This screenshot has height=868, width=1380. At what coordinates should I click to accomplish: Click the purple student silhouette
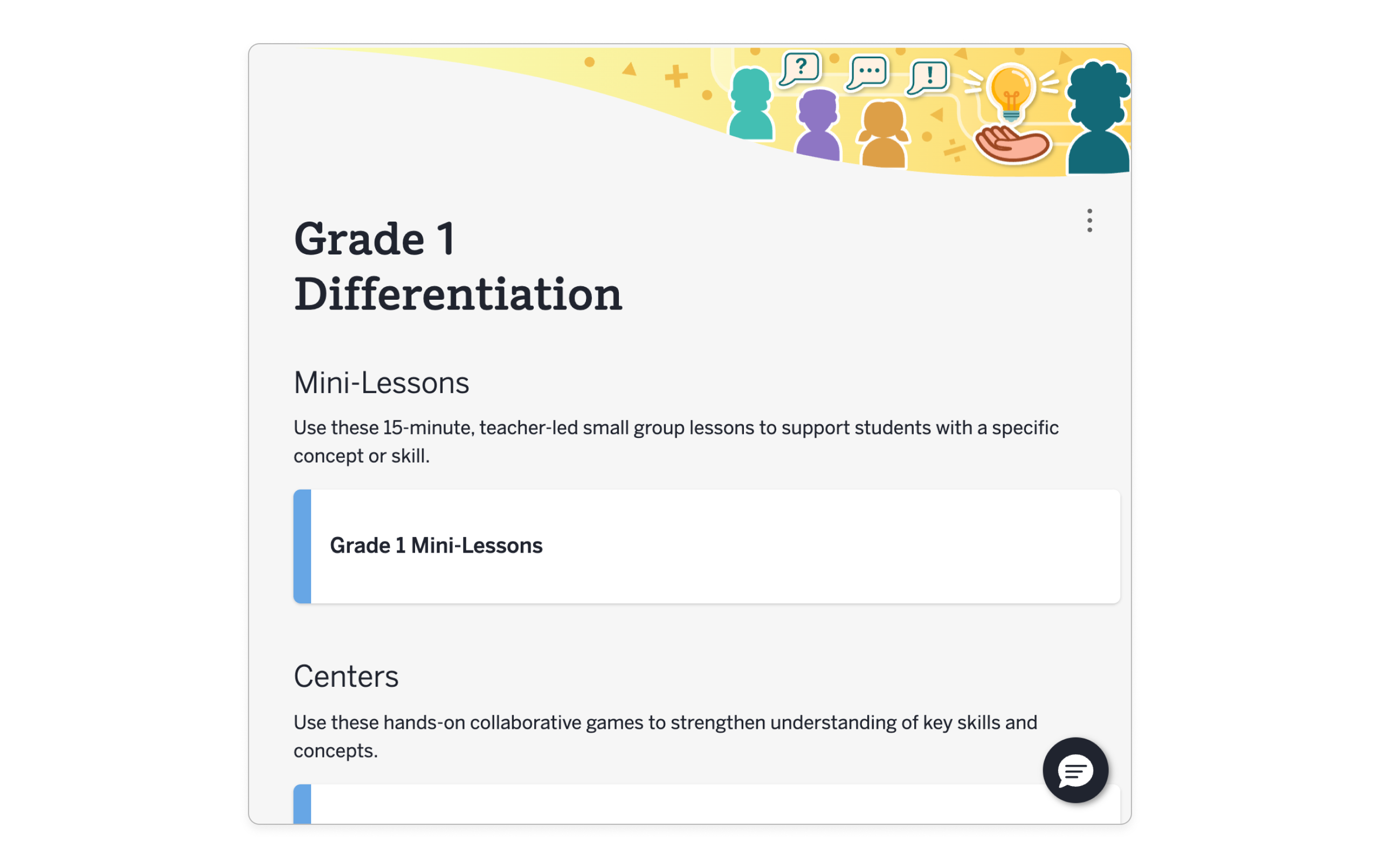click(x=818, y=123)
